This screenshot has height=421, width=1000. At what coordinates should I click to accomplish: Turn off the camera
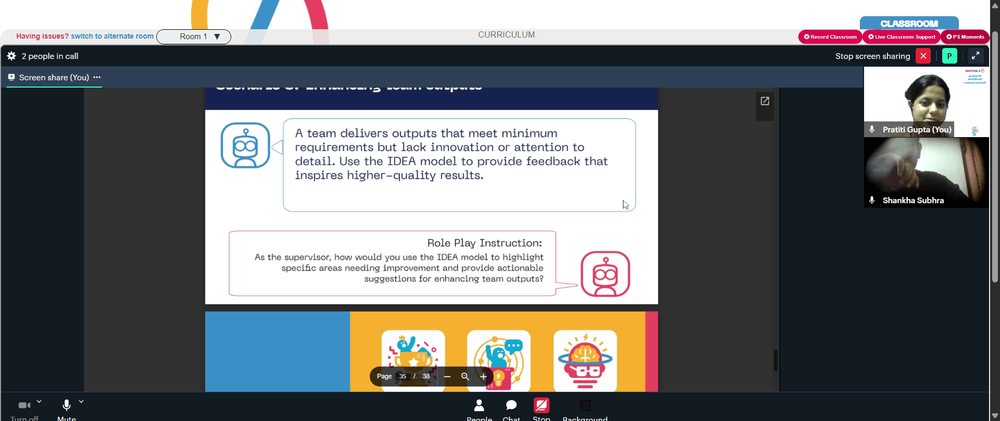point(24,406)
